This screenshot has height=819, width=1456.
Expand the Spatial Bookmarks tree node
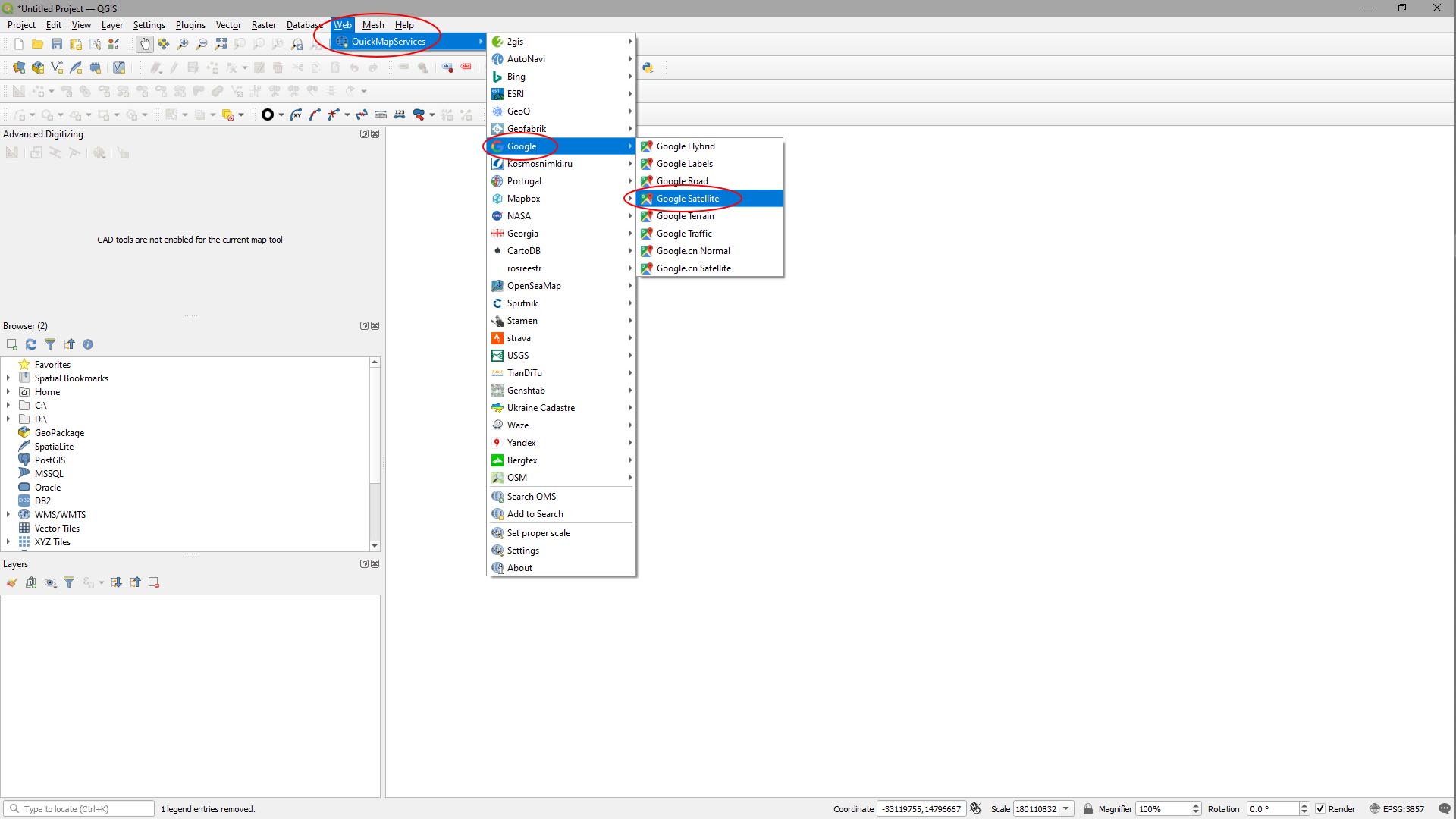click(8, 378)
